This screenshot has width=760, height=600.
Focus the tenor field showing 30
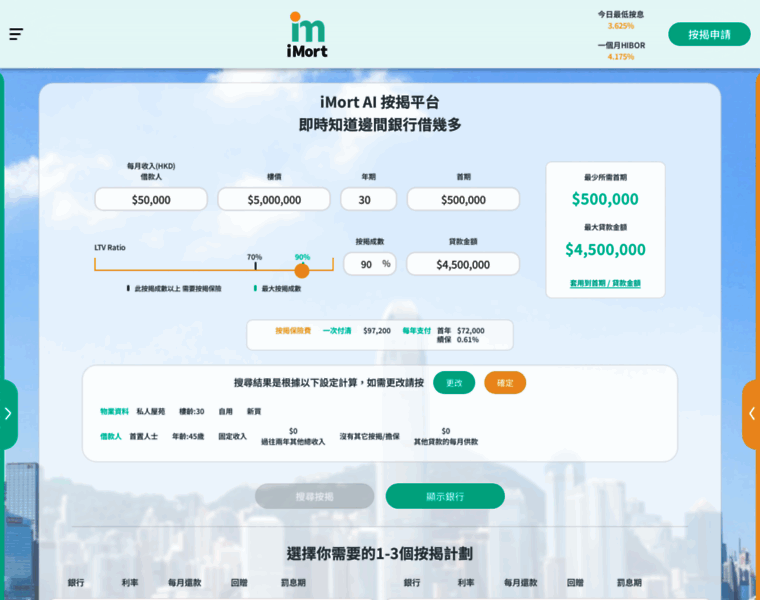[368, 200]
